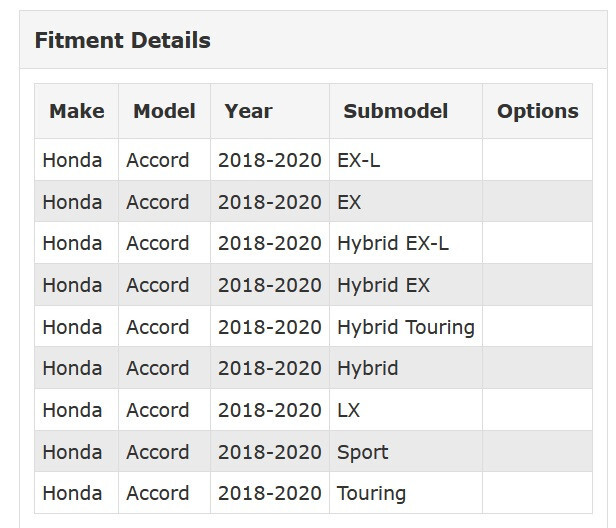Select the Model column header
The height and width of the screenshot is (528, 616).
[164, 111]
